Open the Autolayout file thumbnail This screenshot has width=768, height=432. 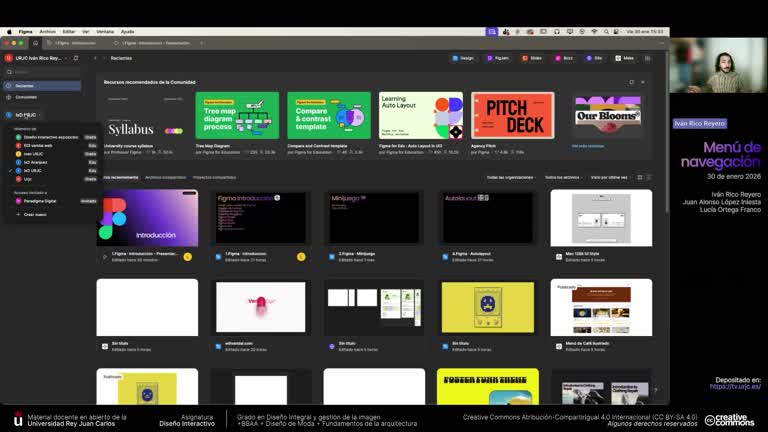(x=488, y=218)
